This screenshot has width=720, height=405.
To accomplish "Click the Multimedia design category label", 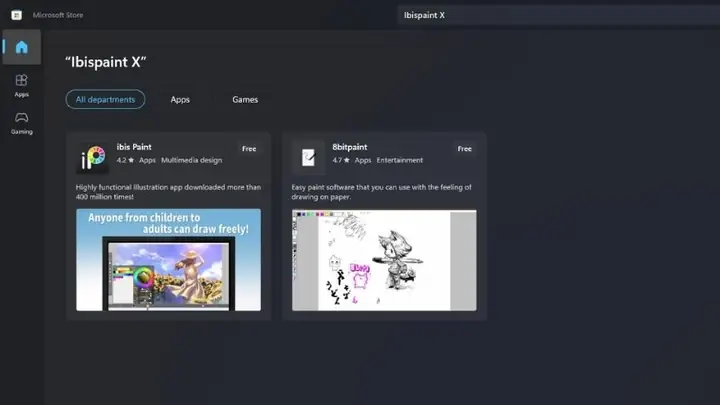I will point(191,160).
